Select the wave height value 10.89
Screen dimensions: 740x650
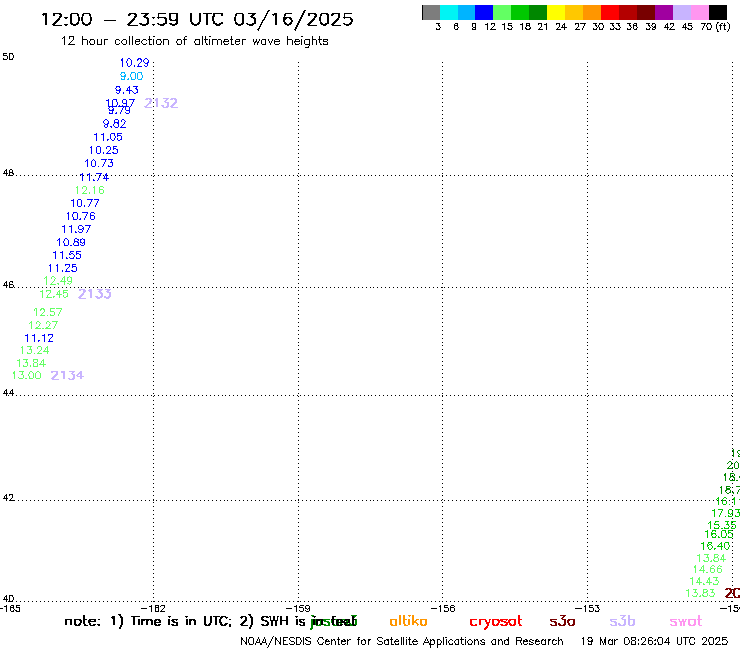pos(71,242)
